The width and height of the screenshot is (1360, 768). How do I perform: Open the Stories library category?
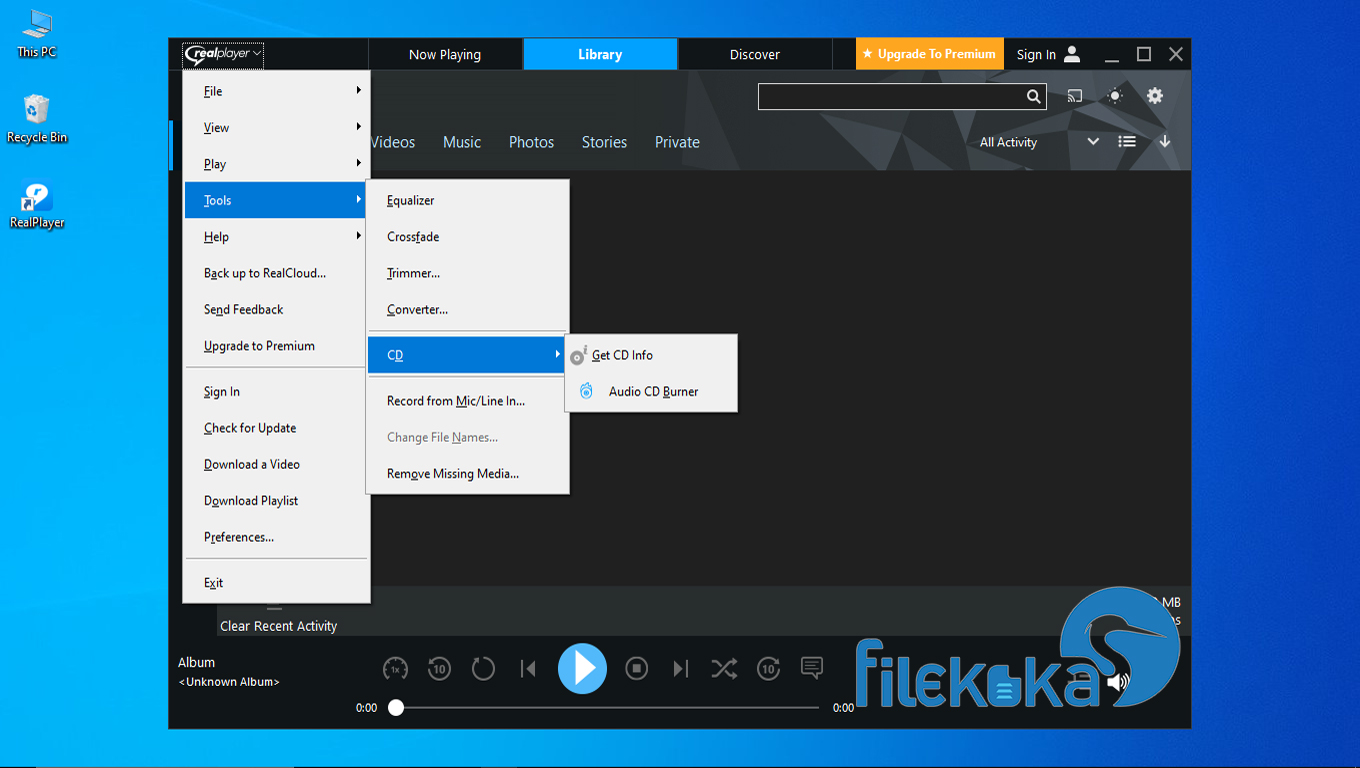(604, 142)
